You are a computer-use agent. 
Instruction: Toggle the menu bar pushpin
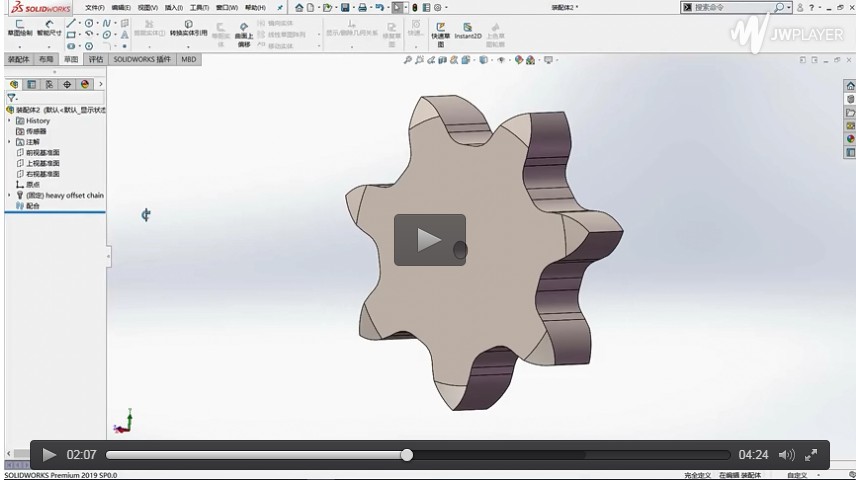[x=280, y=7]
